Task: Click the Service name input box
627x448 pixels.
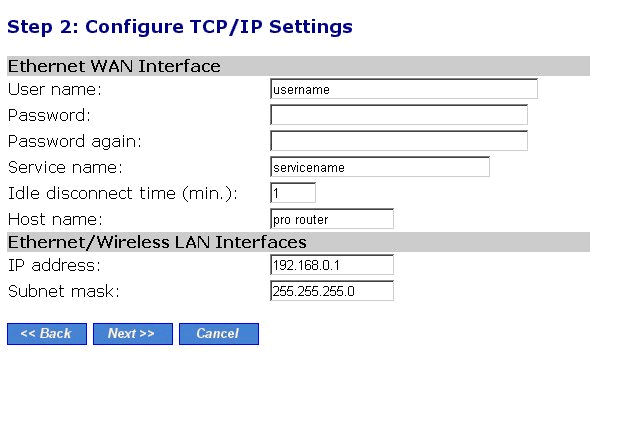Action: click(x=380, y=167)
